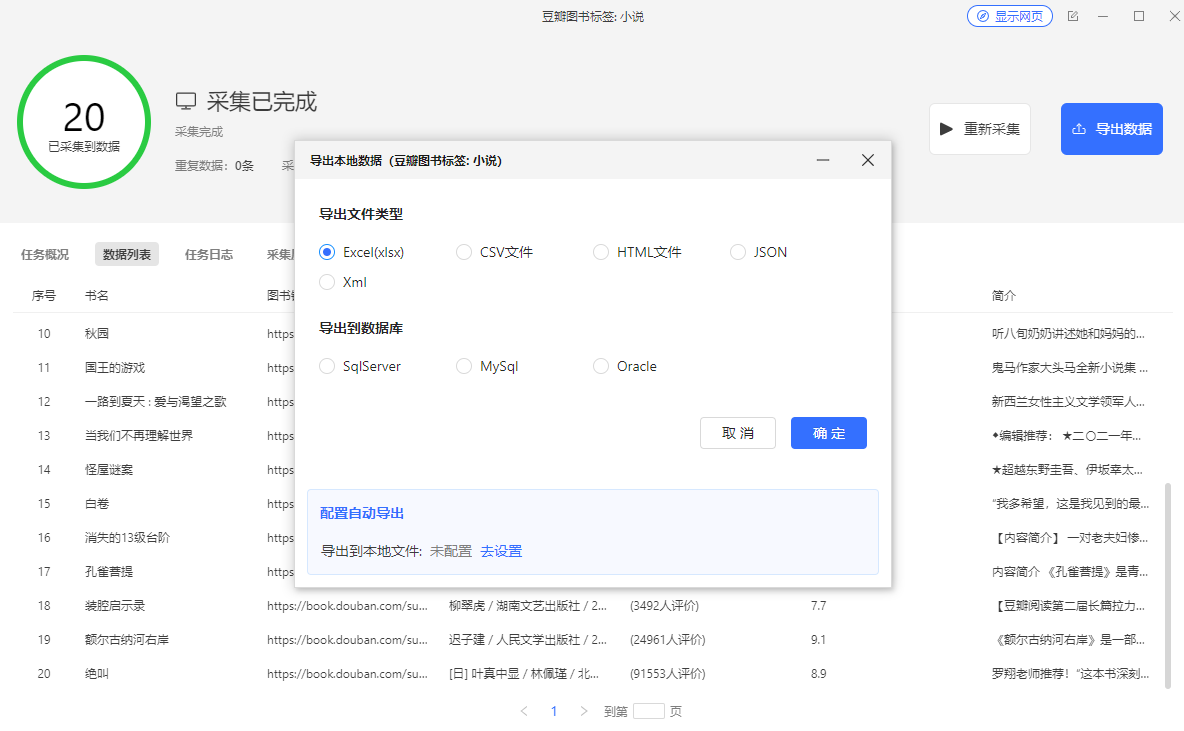Click the (91553人评价) rating count cell
Viewport: 1184px width, 731px height.
coord(668,674)
